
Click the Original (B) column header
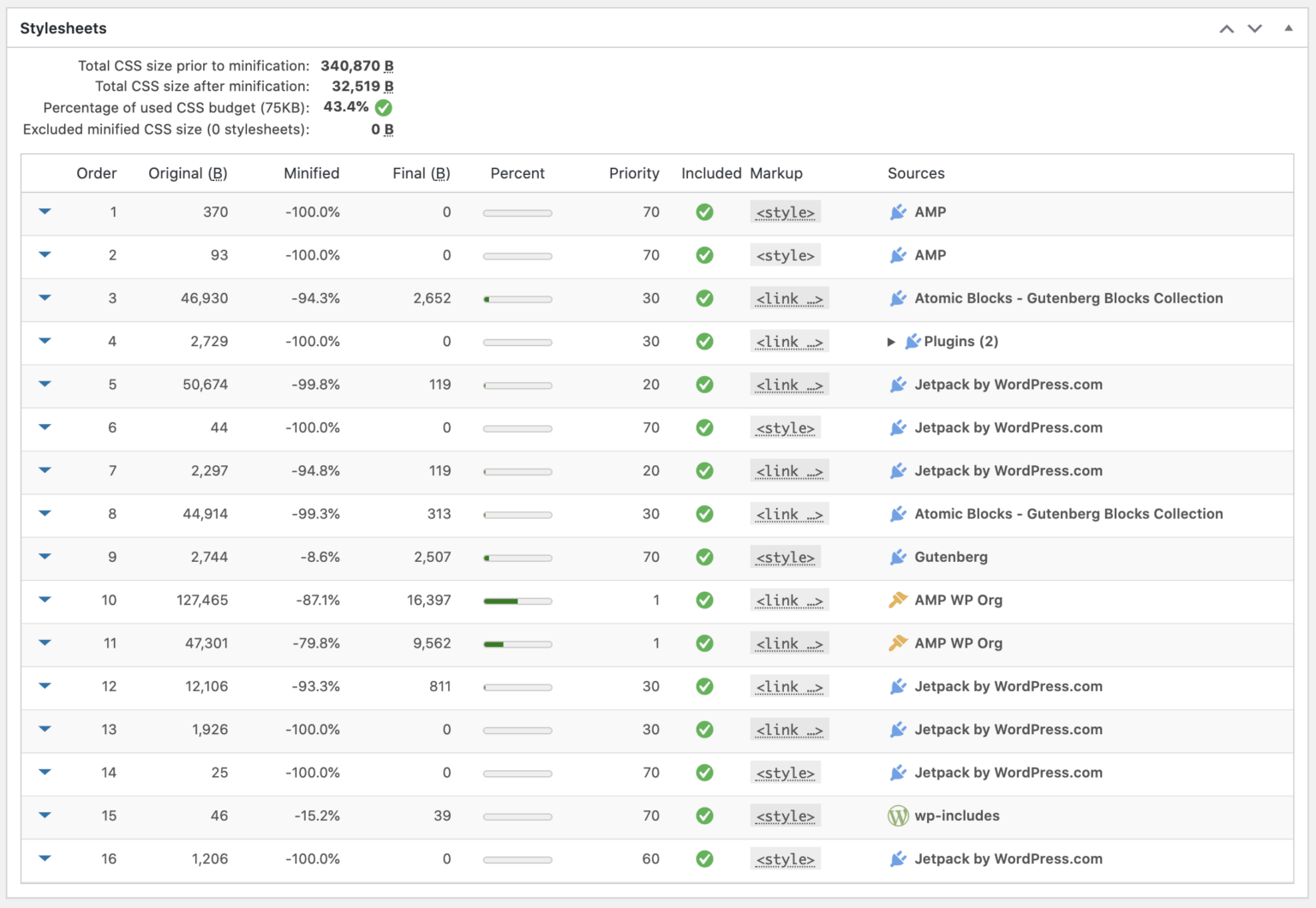(188, 173)
